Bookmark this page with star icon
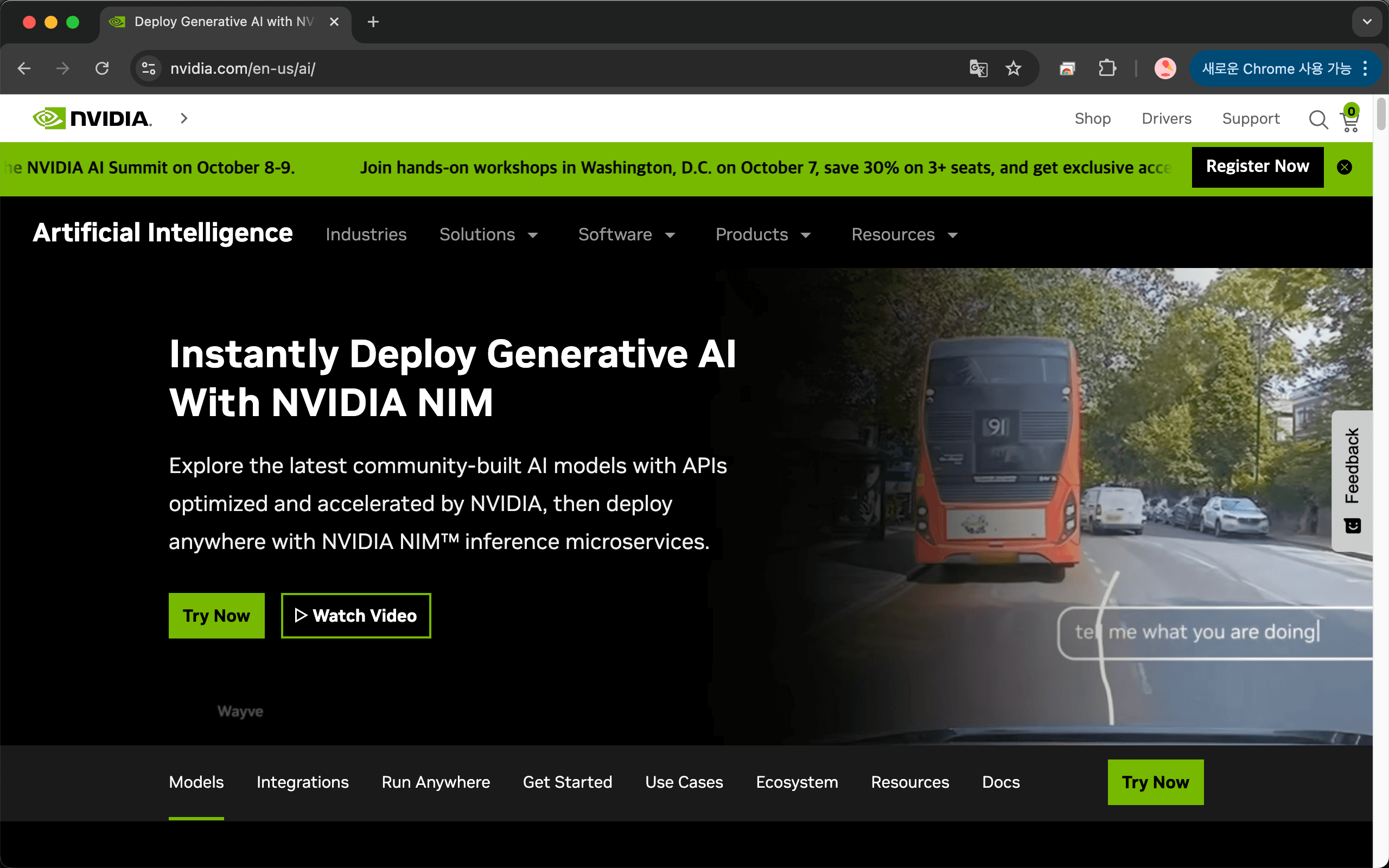 pos(1014,68)
